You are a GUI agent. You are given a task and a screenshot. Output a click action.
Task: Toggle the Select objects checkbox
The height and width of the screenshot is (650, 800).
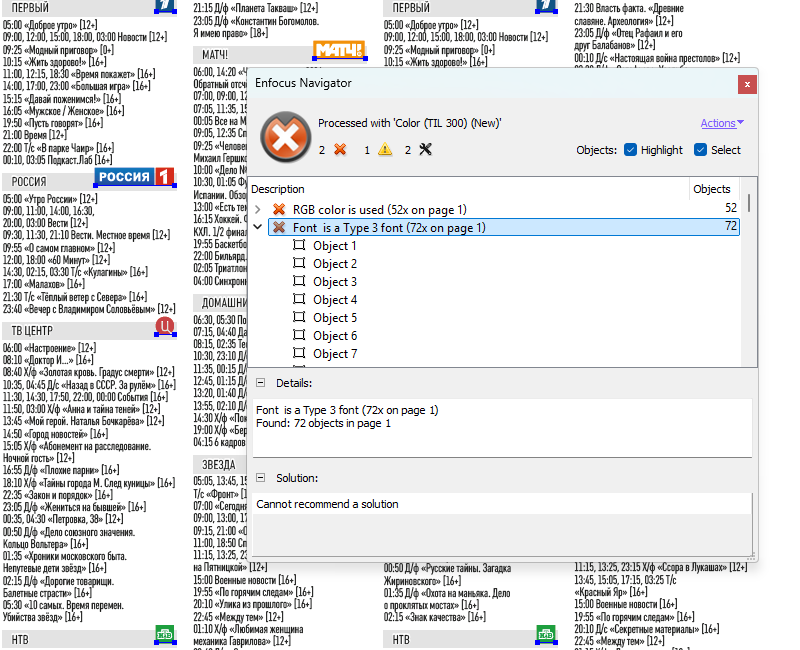pos(701,149)
